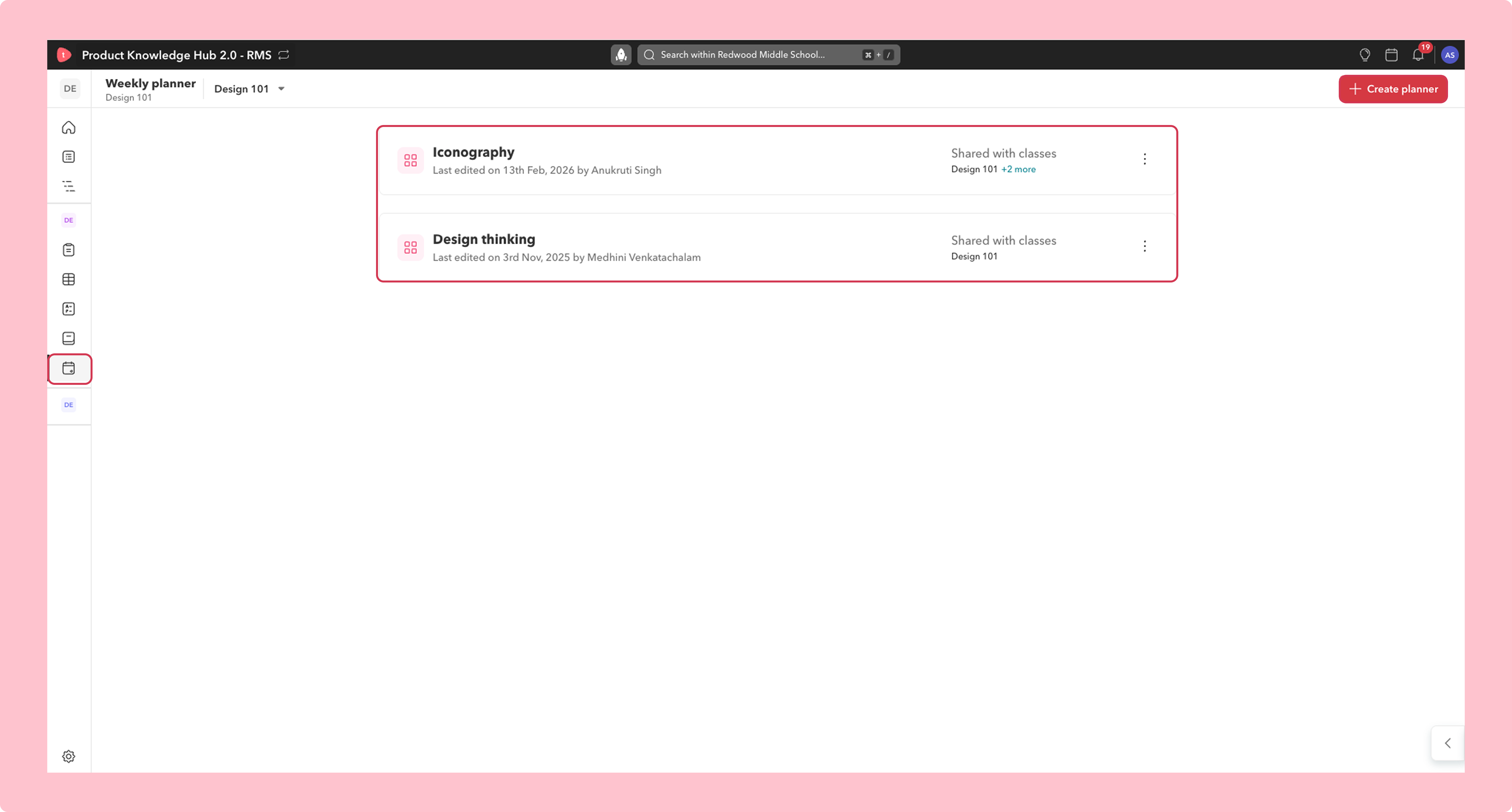
Task: Click 'Shared with classes' on the Design thinking card
Action: pos(1004,241)
